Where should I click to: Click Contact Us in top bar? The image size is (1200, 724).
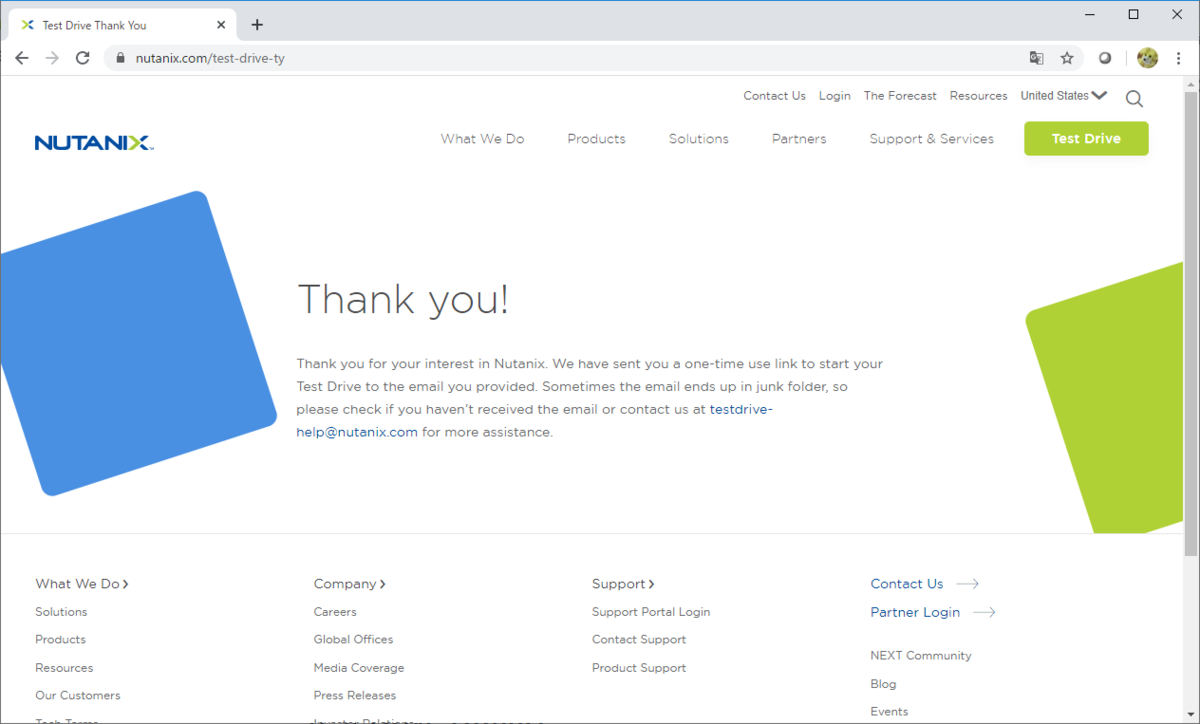[x=774, y=96]
